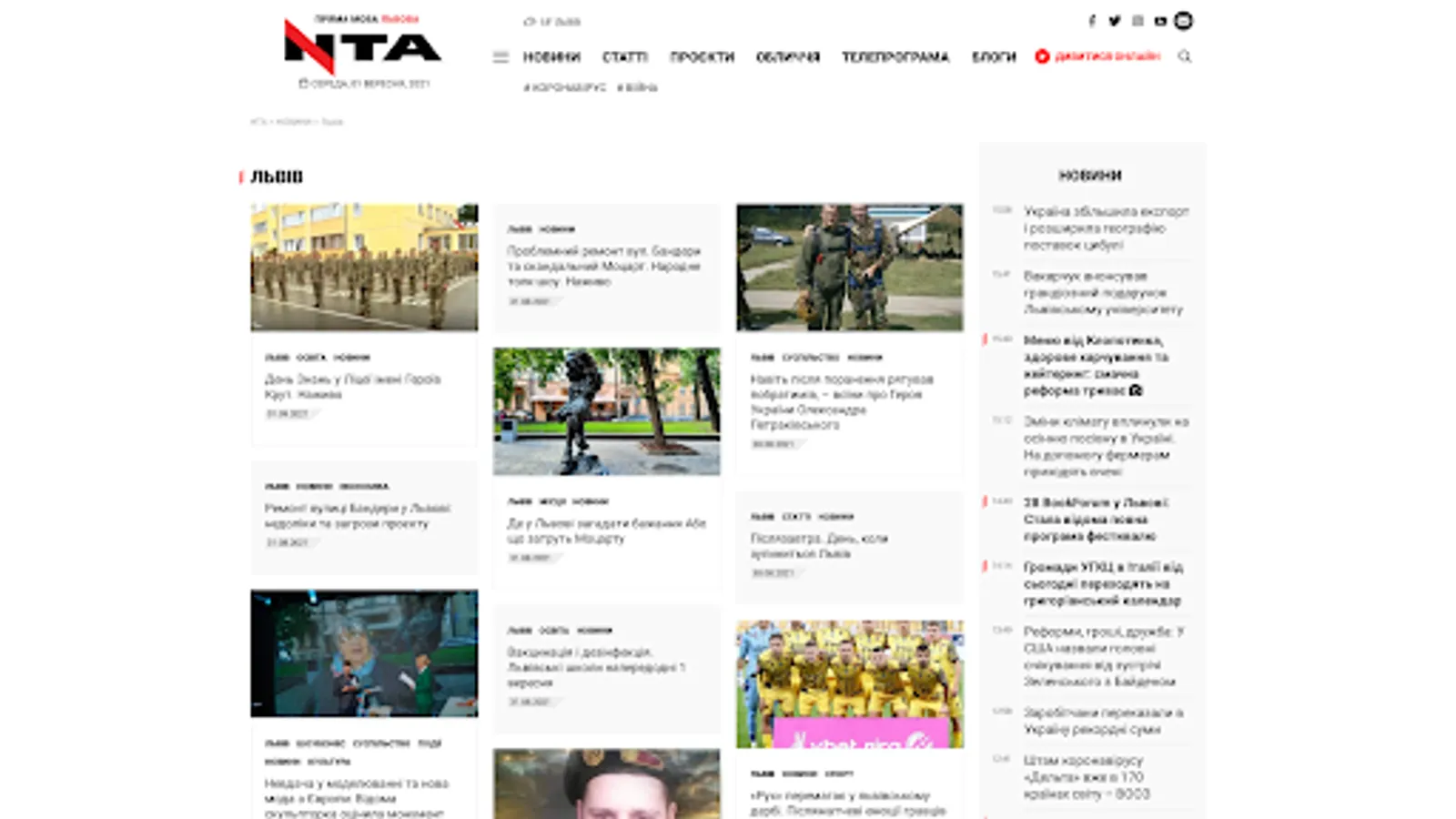Select the #Коронавірус hashtag link
This screenshot has height=819, width=1456.
(565, 87)
